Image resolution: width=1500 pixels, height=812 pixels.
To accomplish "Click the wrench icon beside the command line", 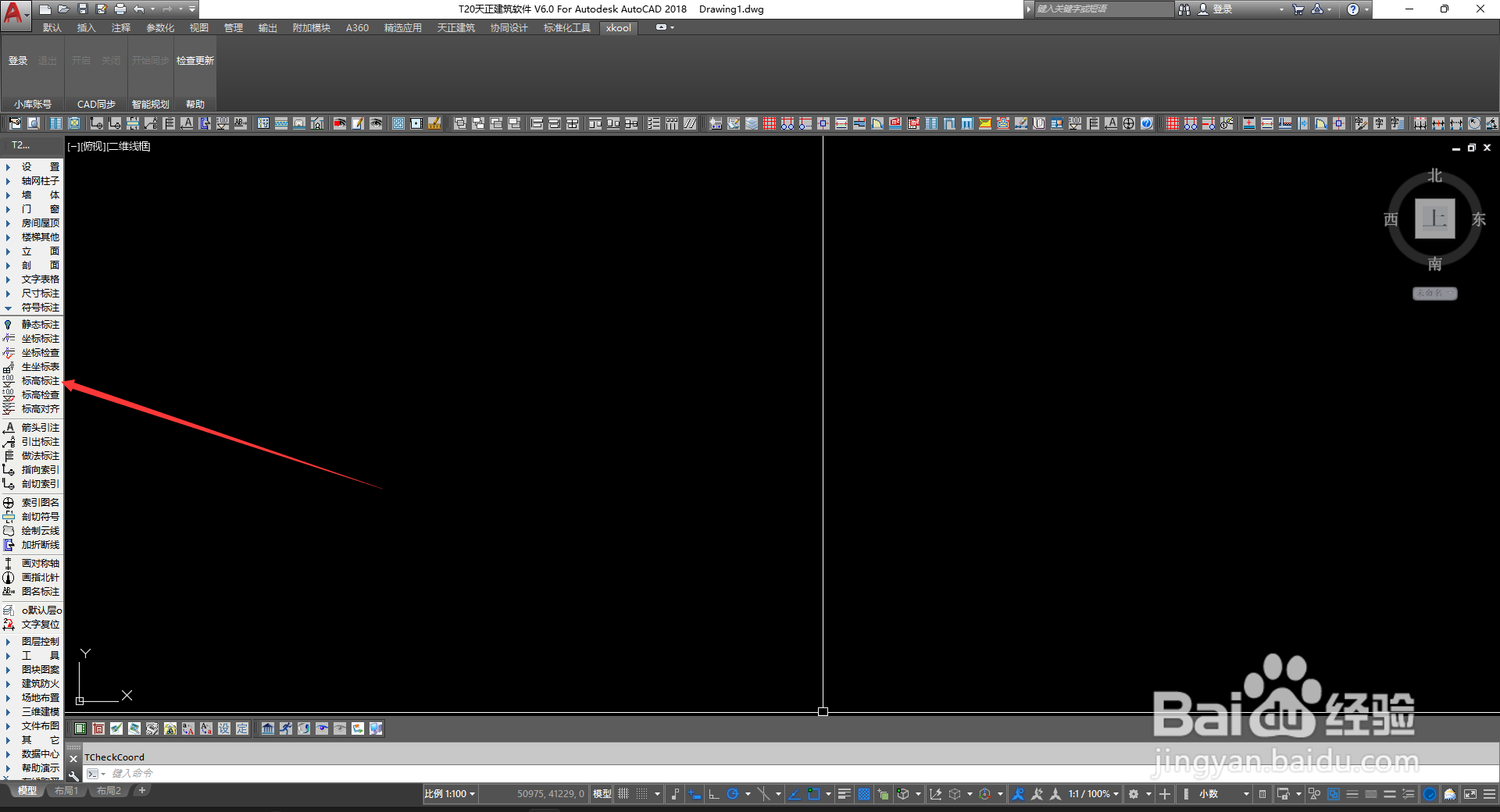I will (73, 775).
